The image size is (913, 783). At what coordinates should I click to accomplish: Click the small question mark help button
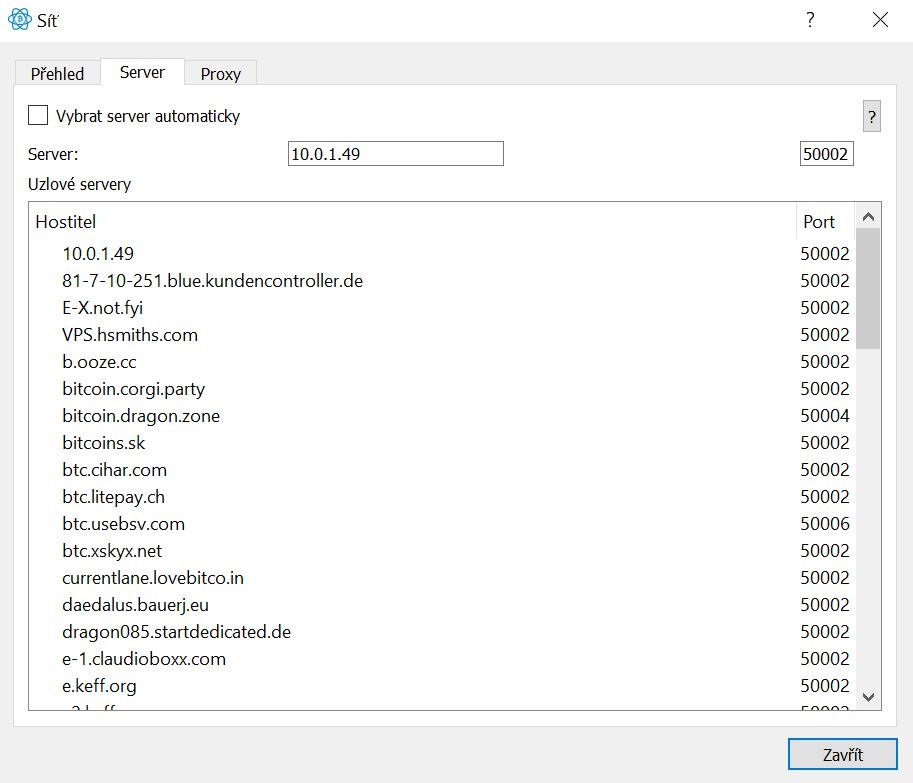coord(872,117)
